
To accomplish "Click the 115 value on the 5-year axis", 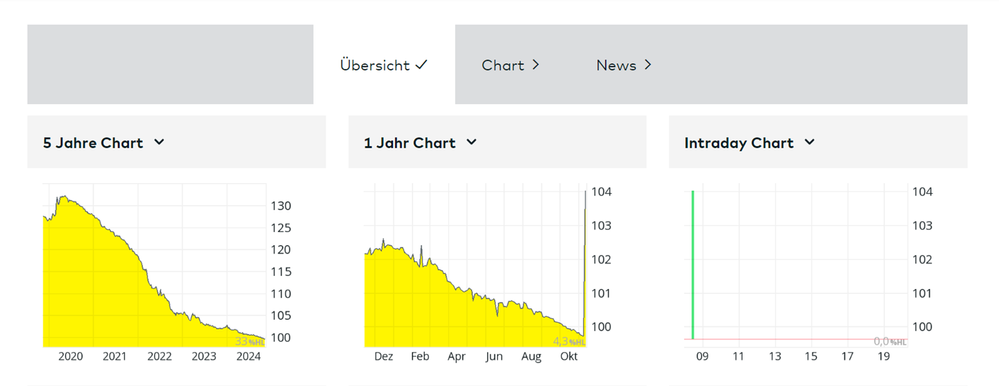I will [282, 272].
